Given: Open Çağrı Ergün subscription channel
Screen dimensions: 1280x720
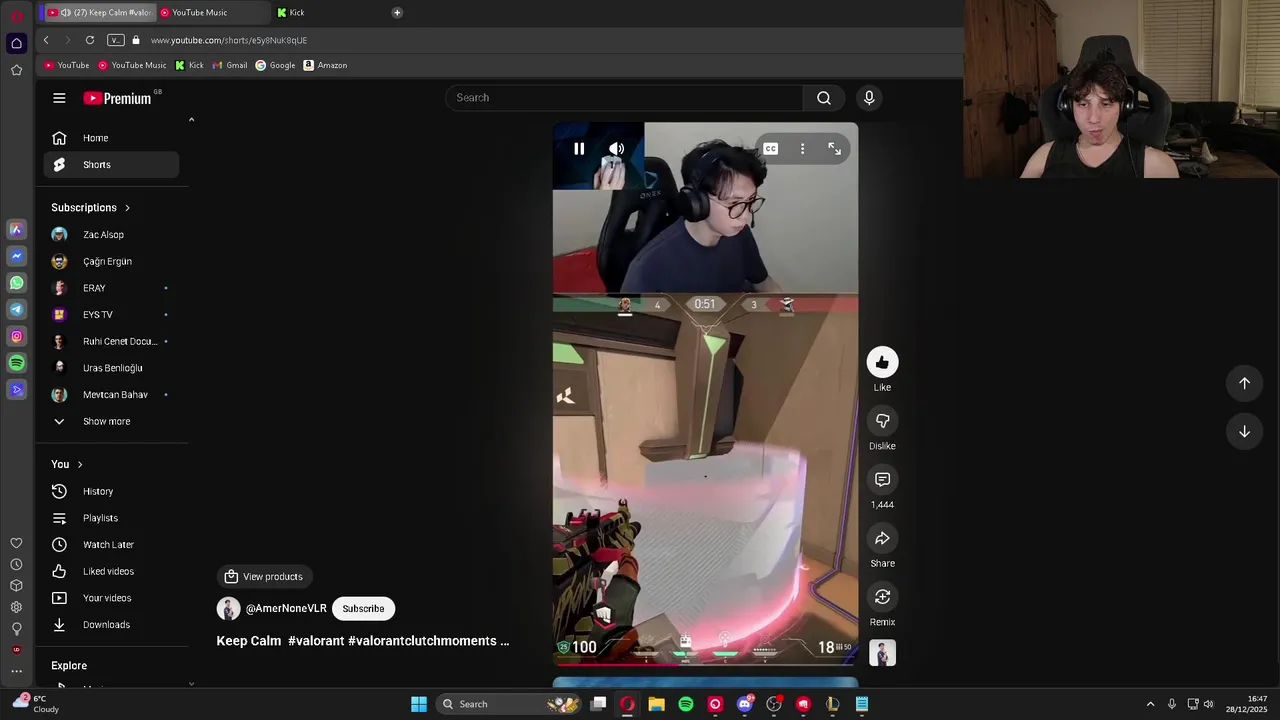Looking at the screenshot, I should click(x=111, y=261).
